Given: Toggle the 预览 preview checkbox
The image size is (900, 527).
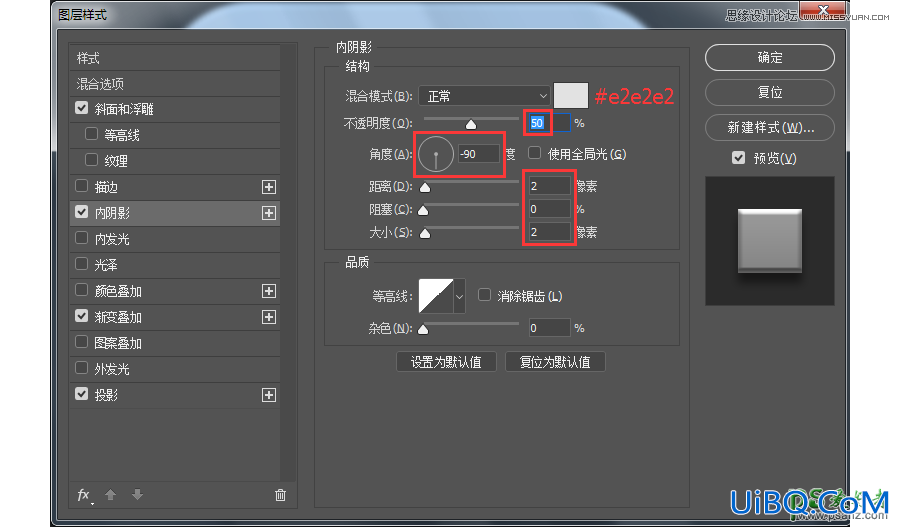Looking at the screenshot, I should tap(739, 157).
